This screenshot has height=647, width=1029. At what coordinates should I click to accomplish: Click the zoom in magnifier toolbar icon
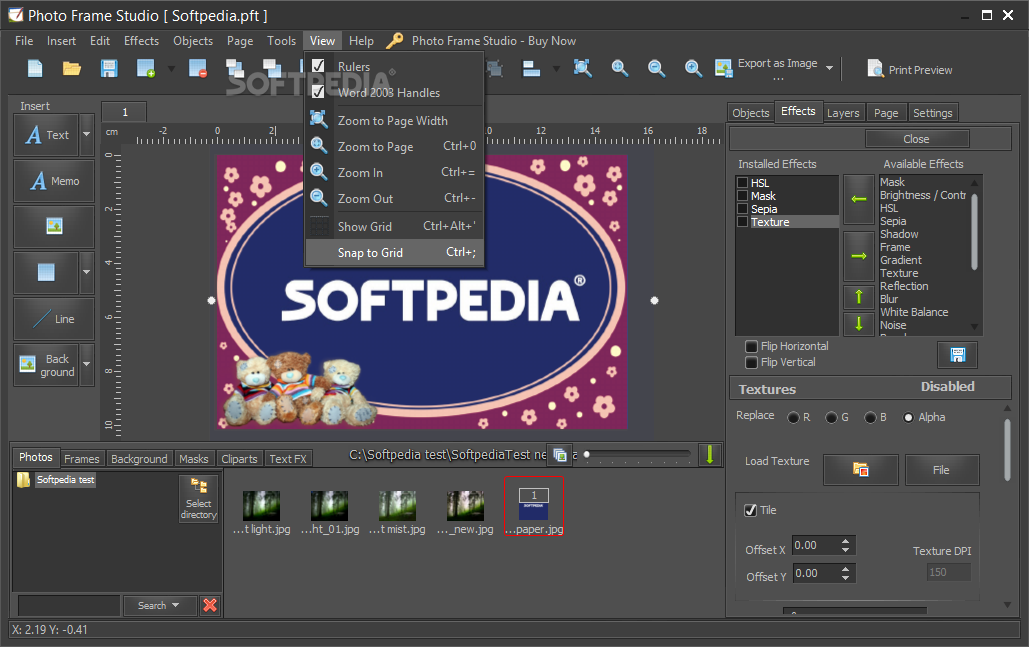click(693, 68)
